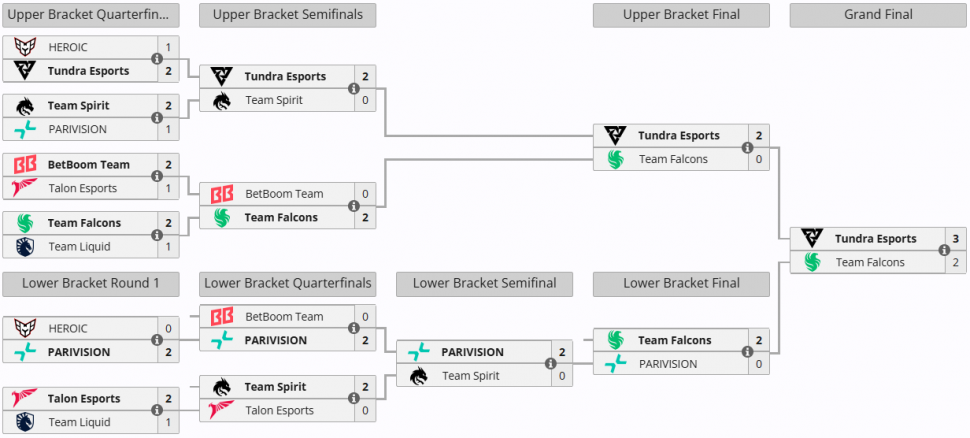This screenshot has width=970, height=438.
Task: Click Tundra Esports logo in Grand Final
Action: click(x=812, y=239)
